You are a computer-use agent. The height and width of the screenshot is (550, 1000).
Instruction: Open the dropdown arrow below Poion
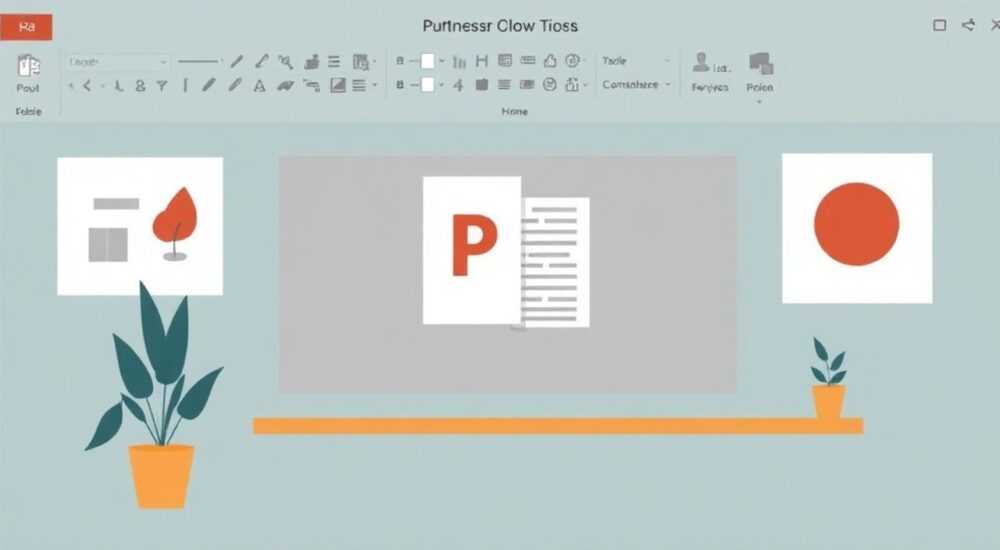[760, 101]
